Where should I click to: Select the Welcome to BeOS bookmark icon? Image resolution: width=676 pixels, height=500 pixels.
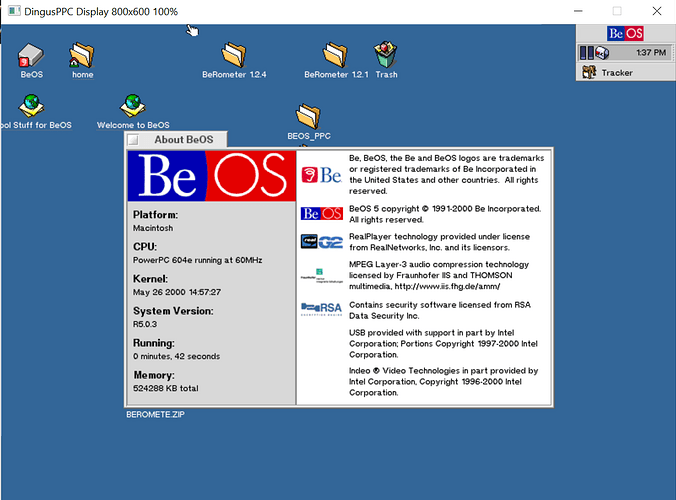132,106
